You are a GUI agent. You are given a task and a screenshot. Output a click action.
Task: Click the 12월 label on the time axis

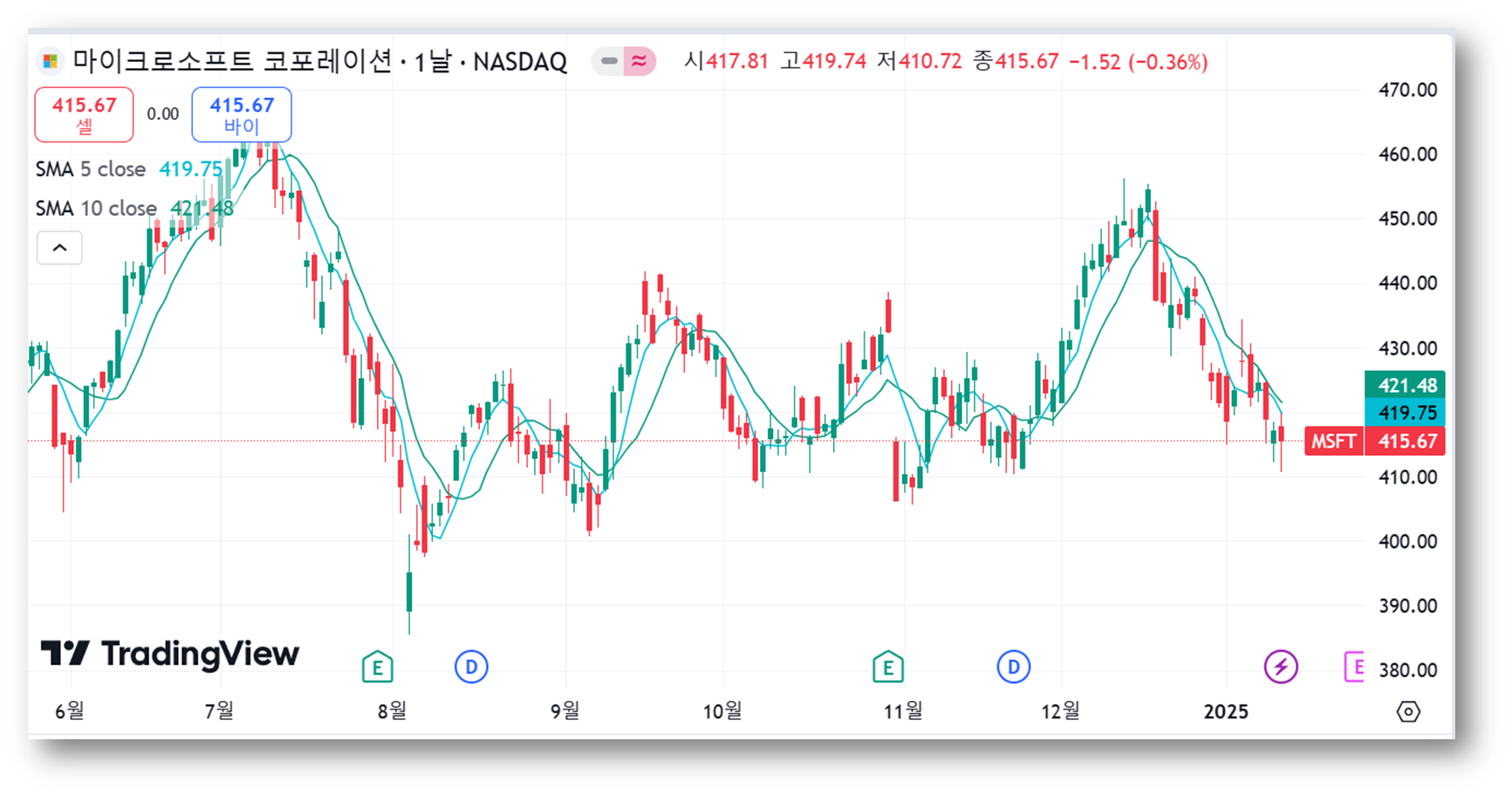[1061, 711]
